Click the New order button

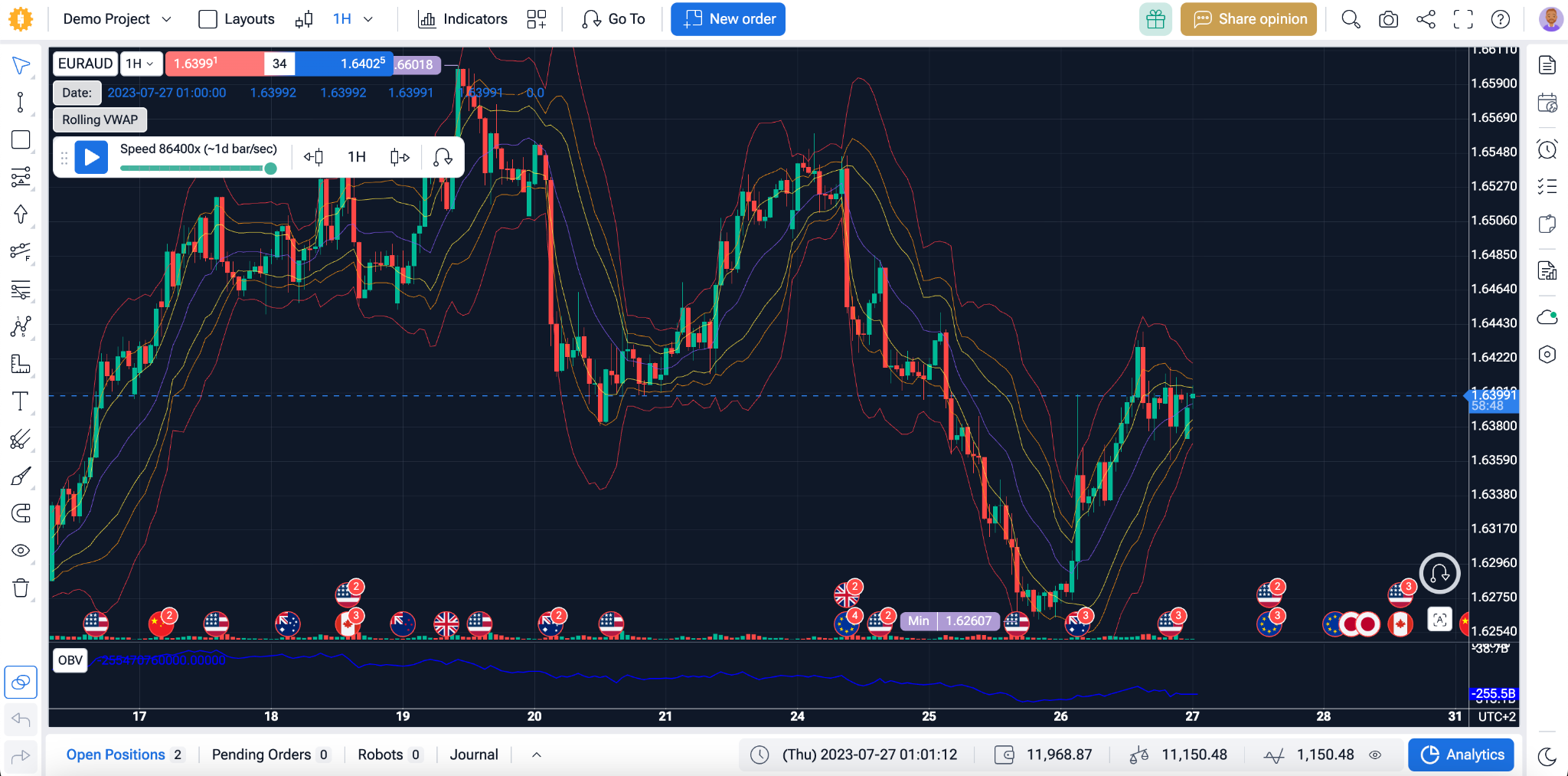(x=728, y=19)
